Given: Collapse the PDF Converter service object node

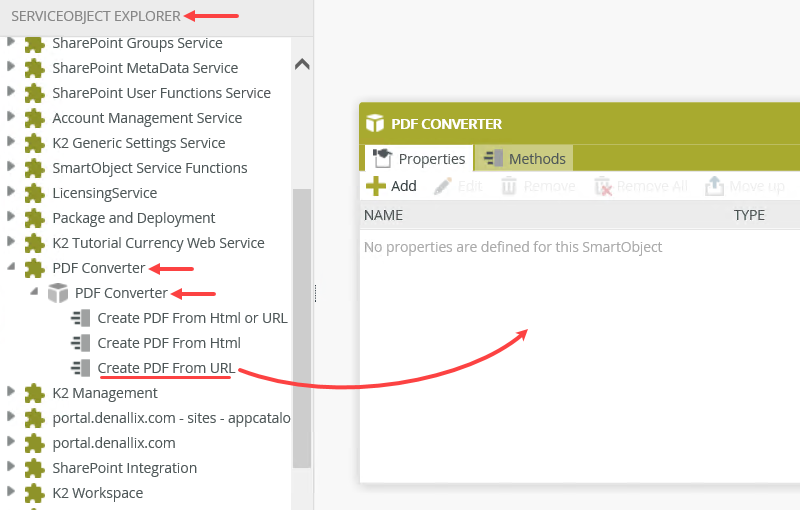Looking at the screenshot, I should pyautogui.click(x=34, y=291).
